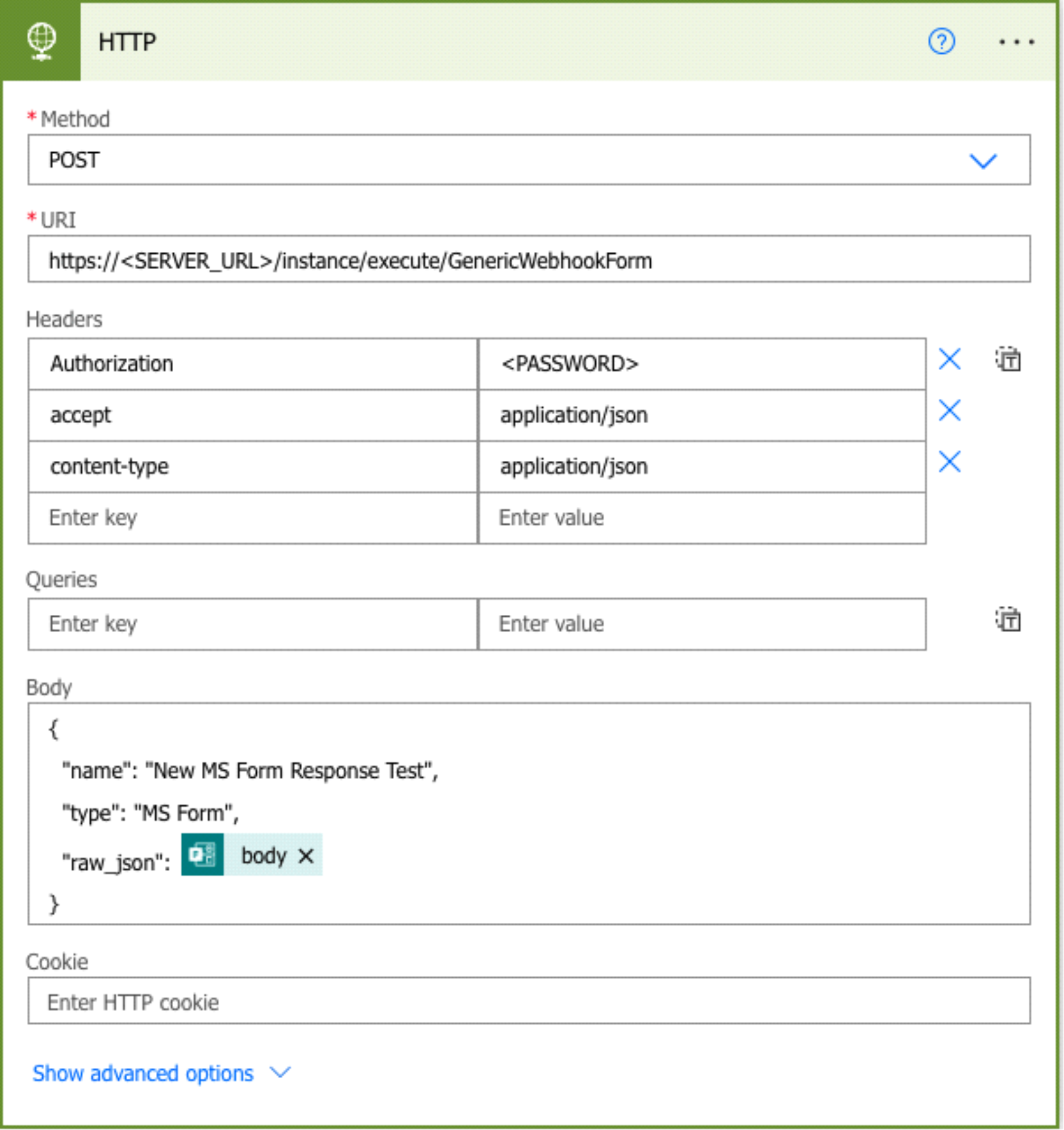Click the empty header Enter key field
This screenshot has width=1064, height=1130.
(x=252, y=518)
